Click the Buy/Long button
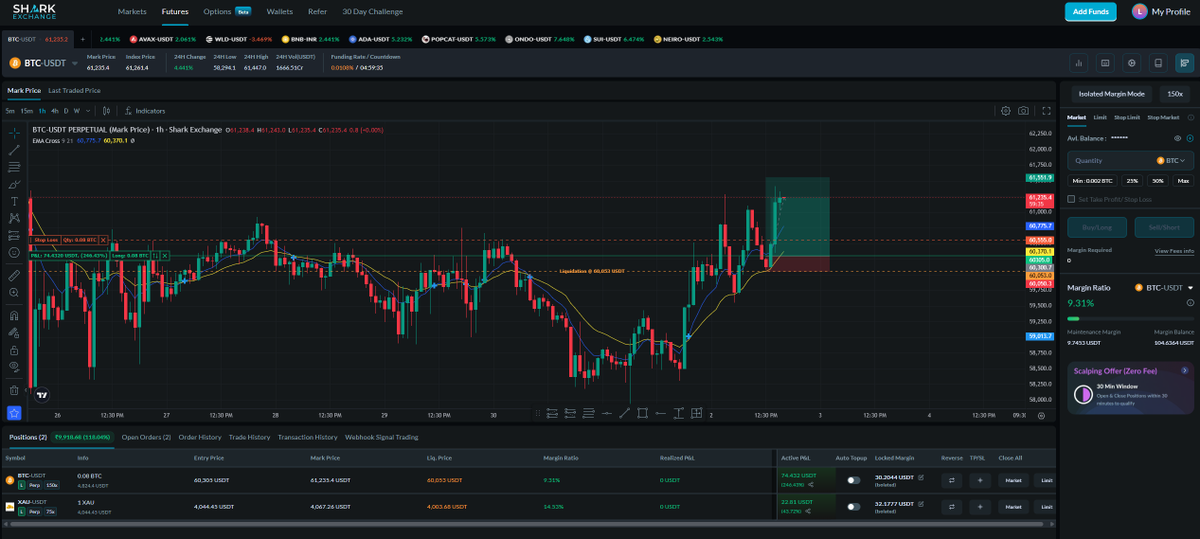 1097,227
